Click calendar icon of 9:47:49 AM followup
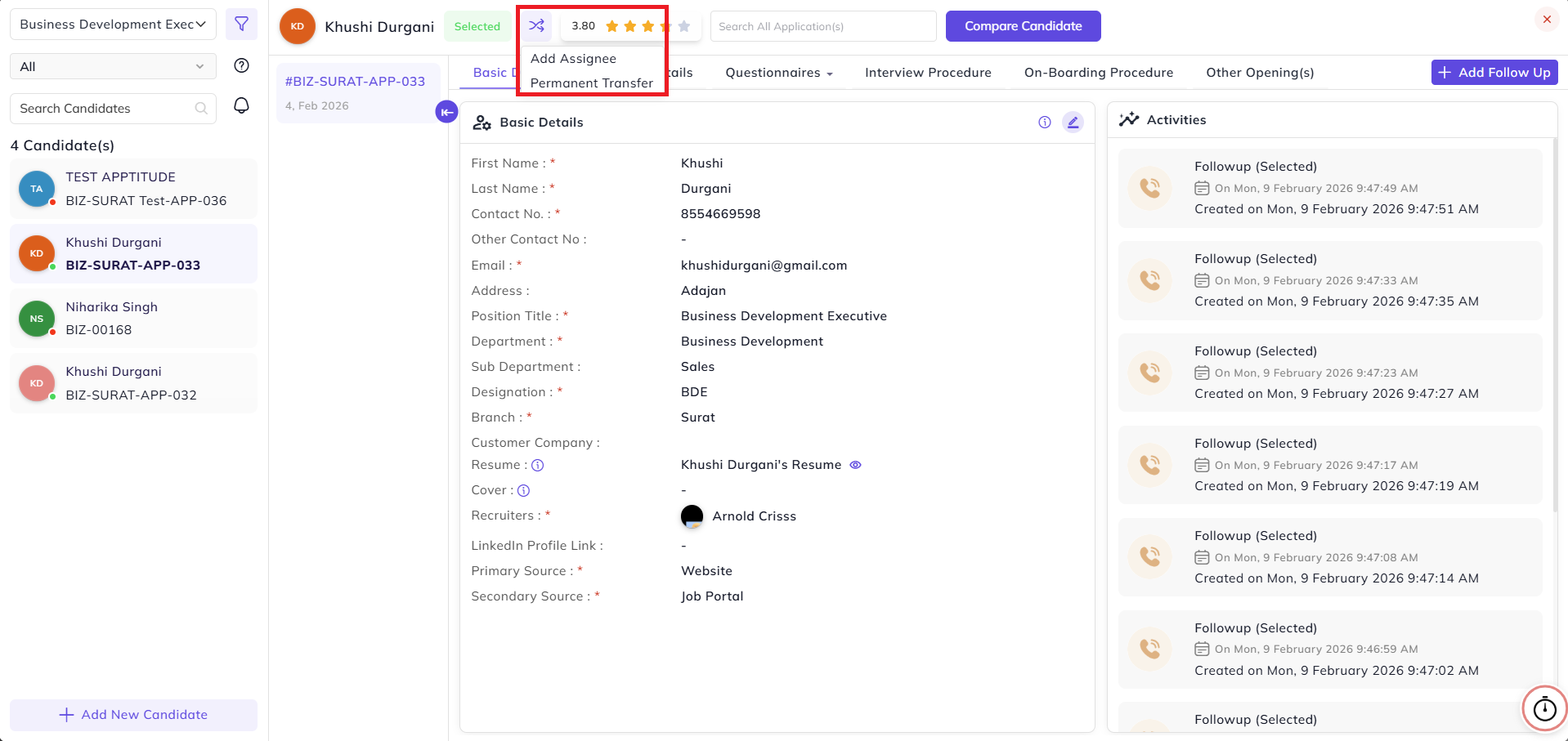The width and height of the screenshot is (1568, 741). [1202, 188]
